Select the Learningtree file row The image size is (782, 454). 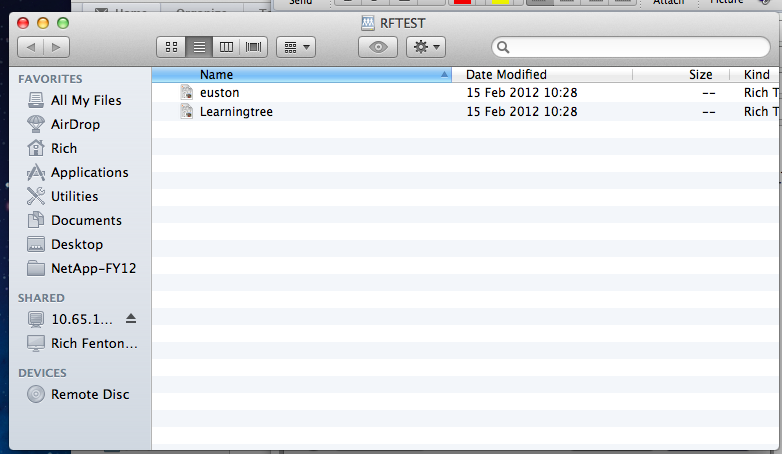465,112
